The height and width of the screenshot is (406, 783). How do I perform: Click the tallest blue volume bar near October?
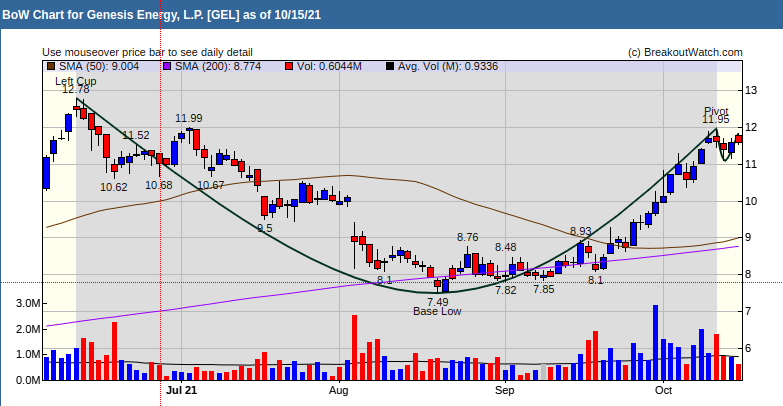click(656, 343)
